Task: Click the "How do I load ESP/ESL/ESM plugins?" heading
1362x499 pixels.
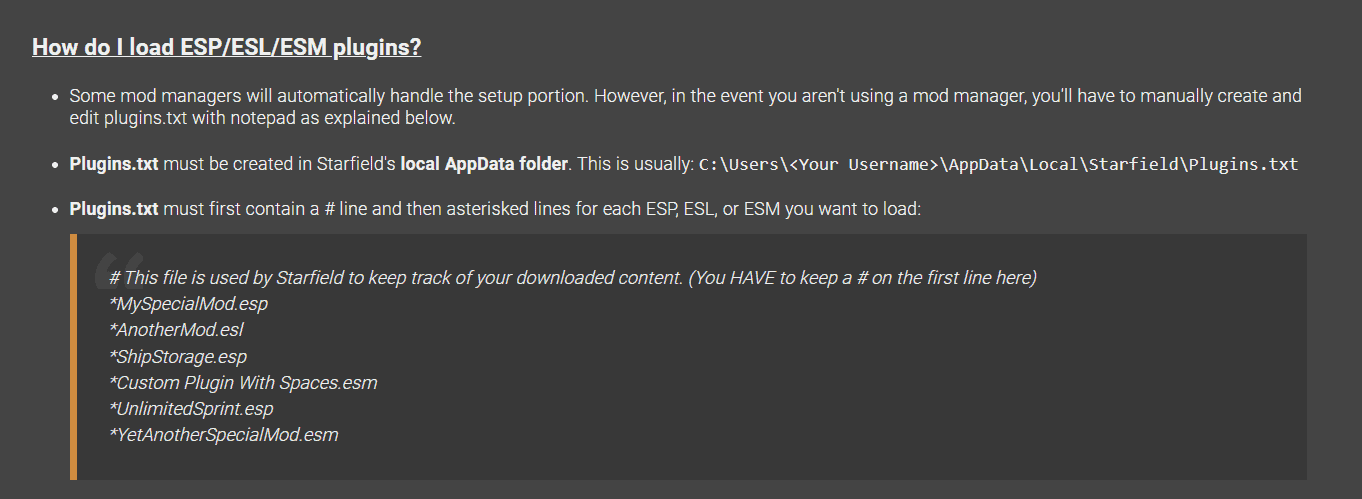Action: (226, 47)
